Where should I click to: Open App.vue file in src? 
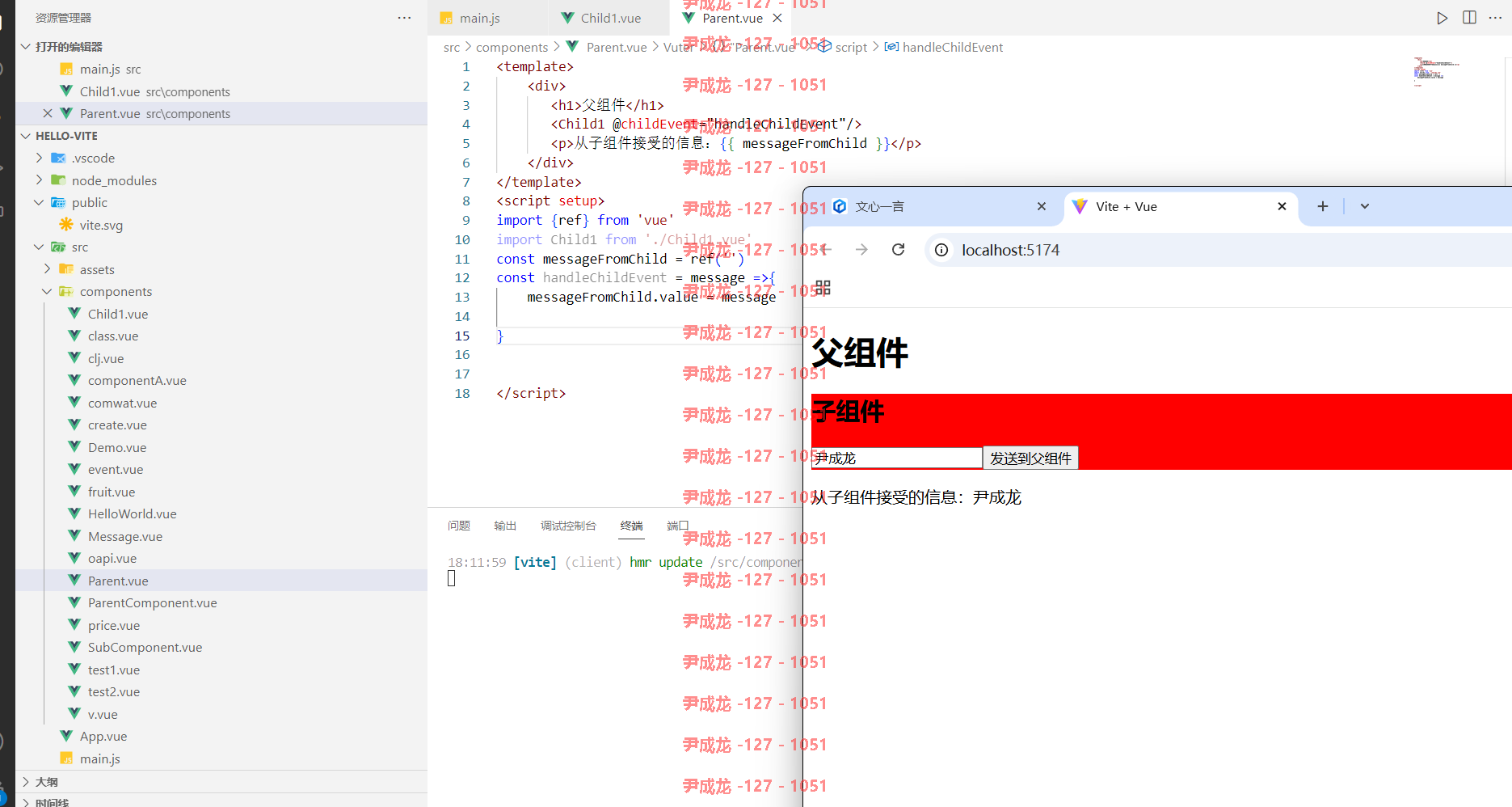[103, 736]
